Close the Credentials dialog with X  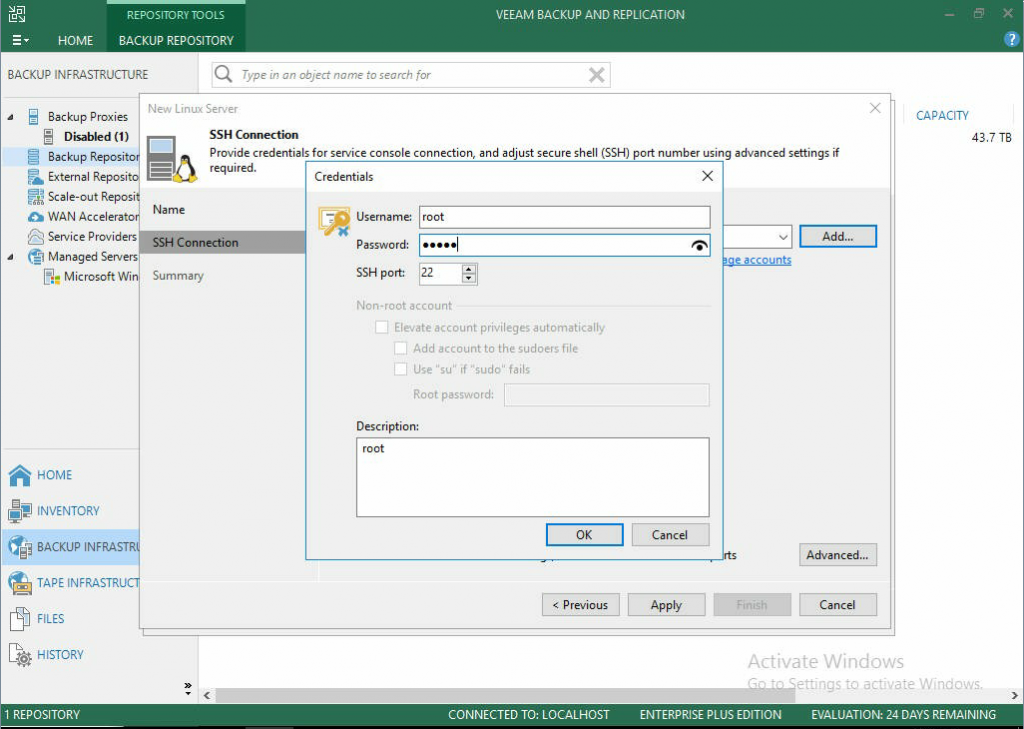coord(707,176)
